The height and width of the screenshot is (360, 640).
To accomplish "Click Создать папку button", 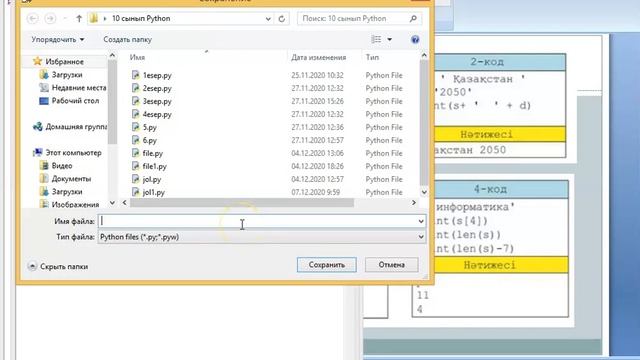I will pos(127,40).
